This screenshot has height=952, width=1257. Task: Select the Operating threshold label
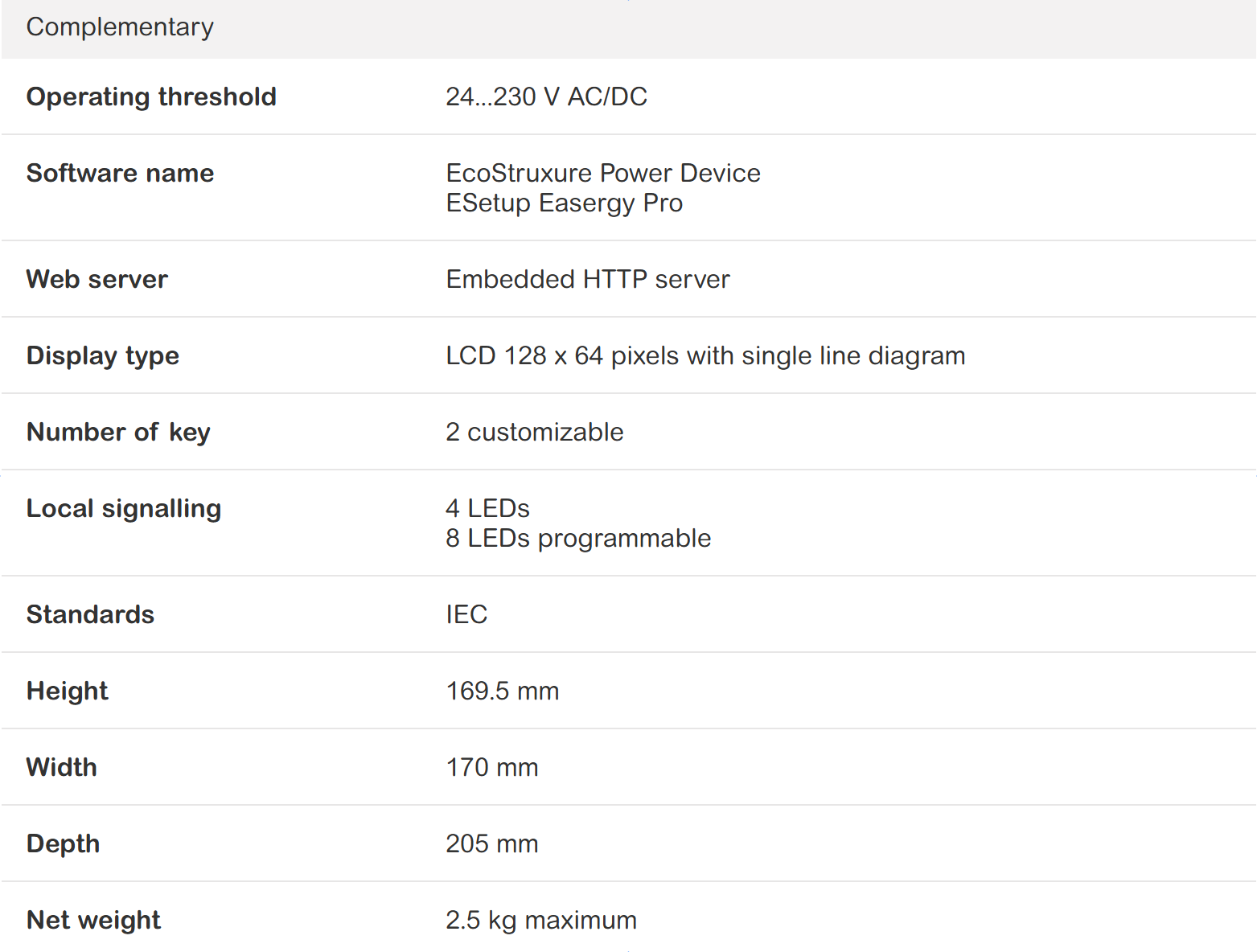[x=151, y=96]
